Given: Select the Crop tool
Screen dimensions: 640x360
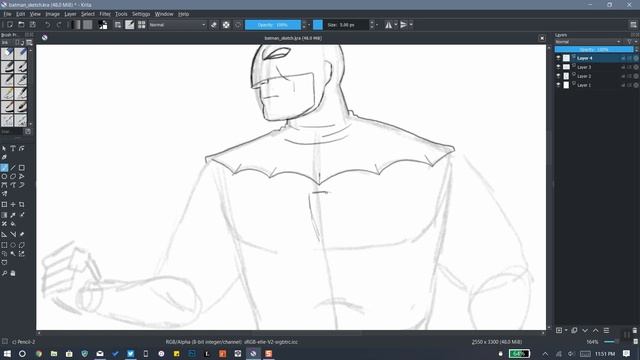Looking at the screenshot, I should (x=22, y=204).
